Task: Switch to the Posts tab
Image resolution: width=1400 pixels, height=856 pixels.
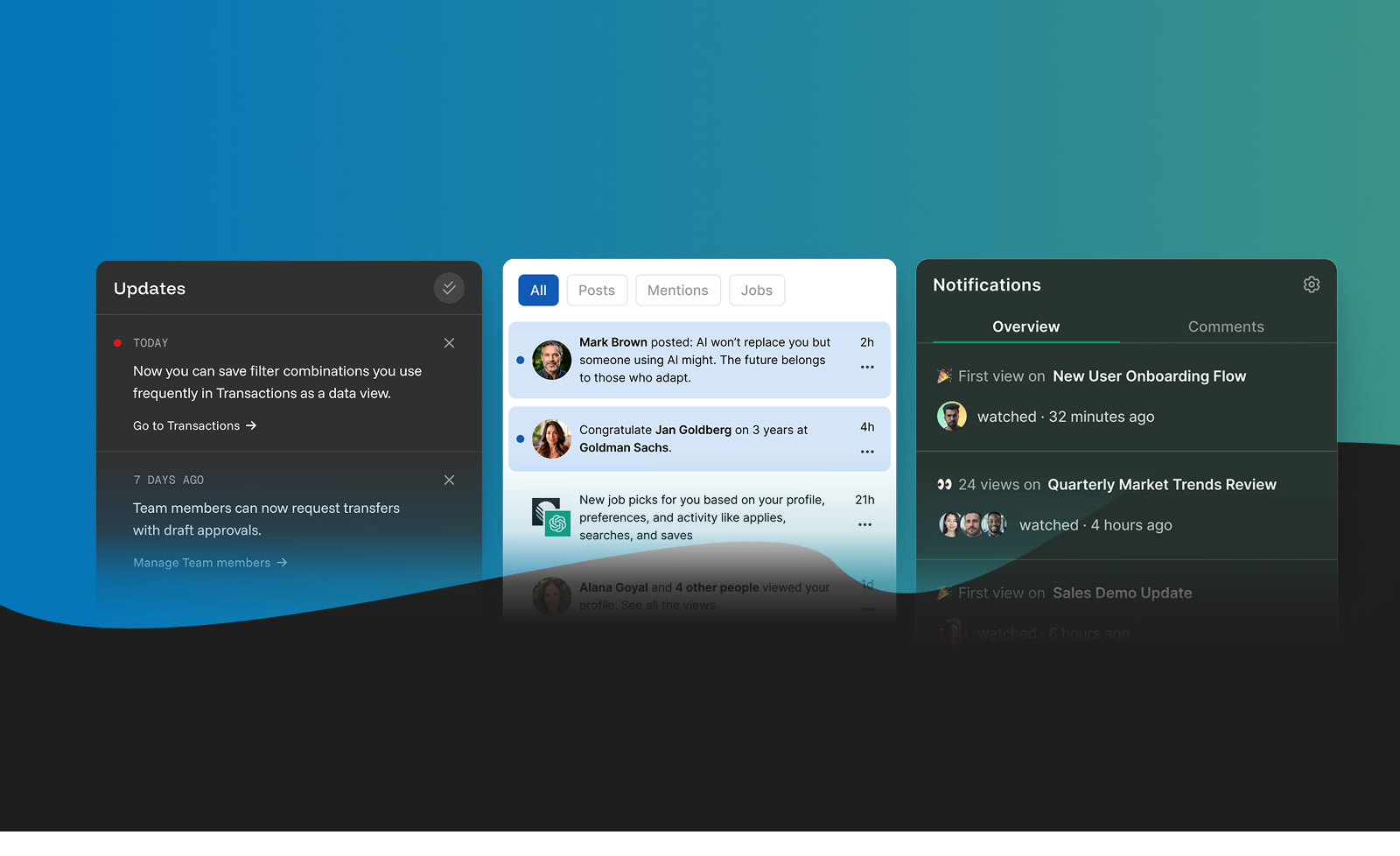Action: click(x=596, y=290)
